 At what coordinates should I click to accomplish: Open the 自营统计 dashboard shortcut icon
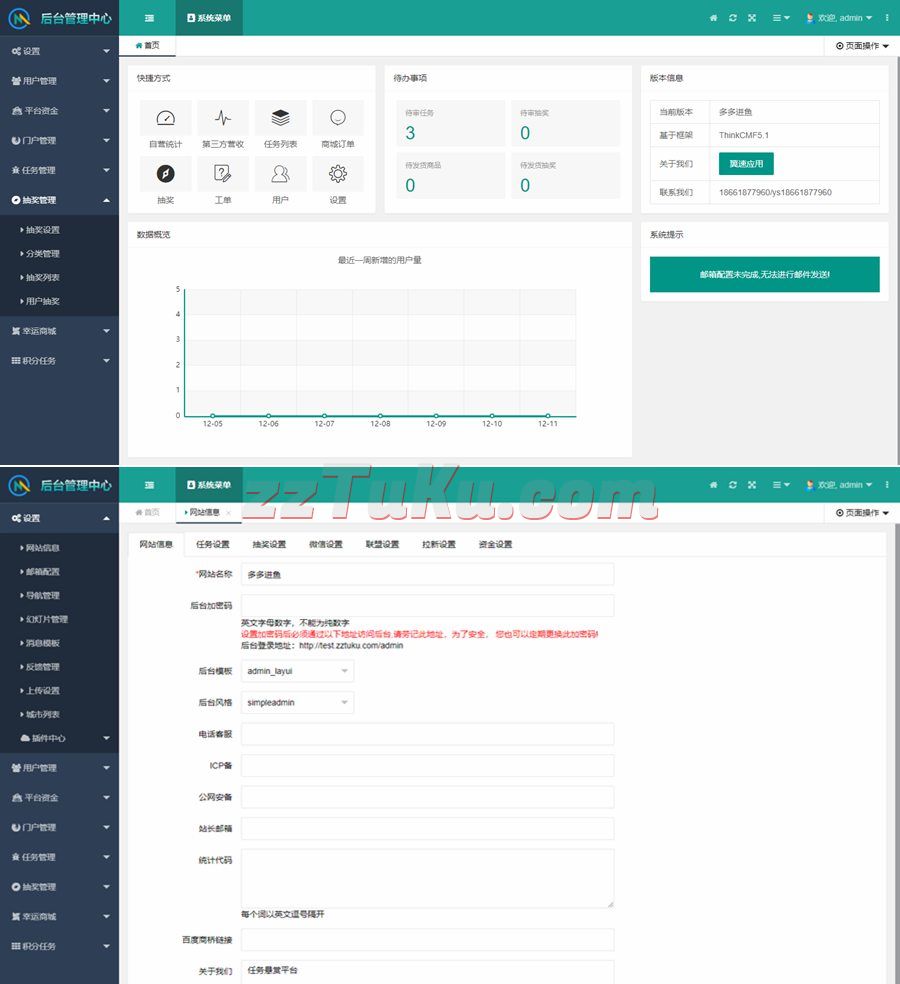tap(166, 119)
